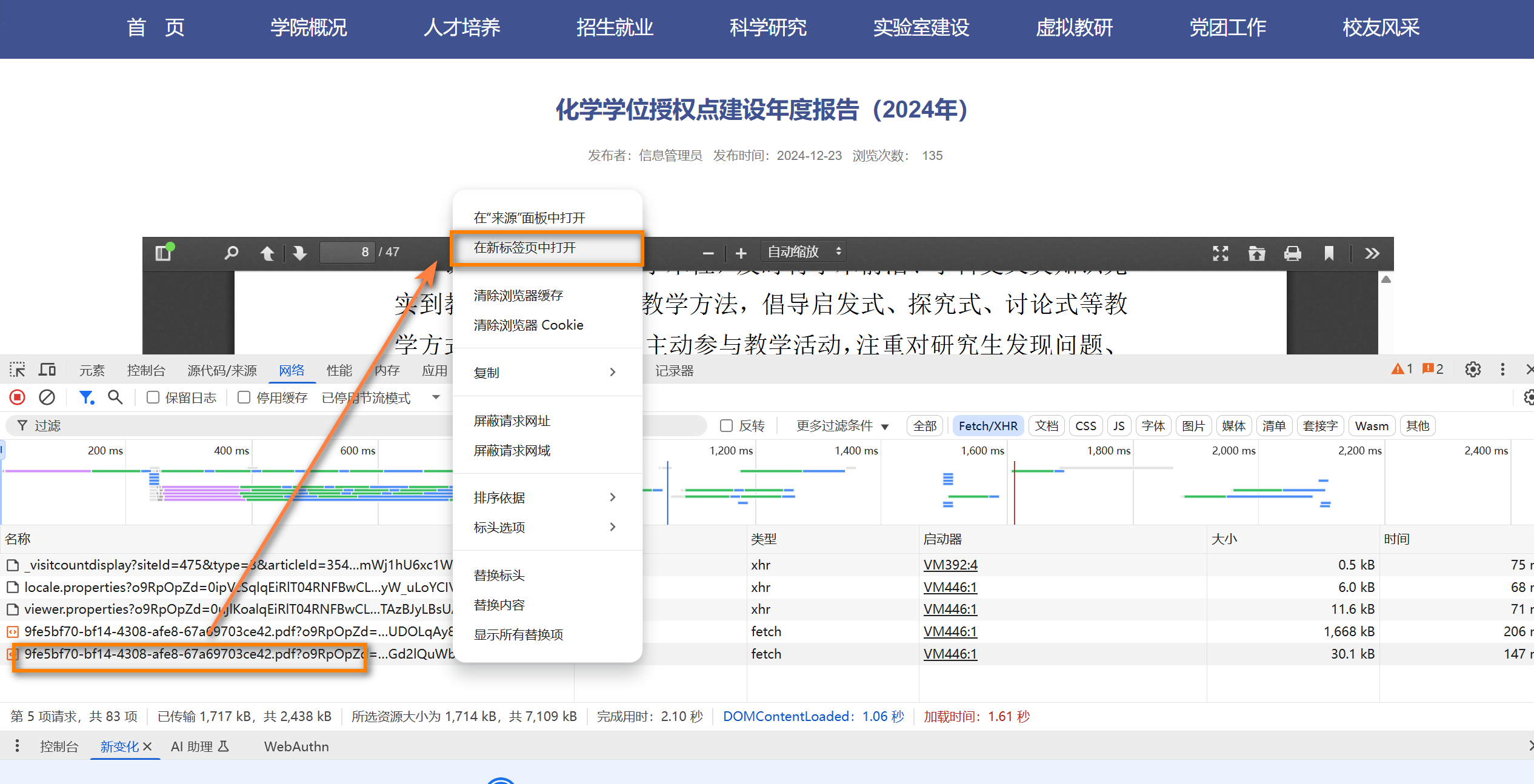Select 屏蔽请求网址 menu entry
The image size is (1534, 784).
click(547, 420)
